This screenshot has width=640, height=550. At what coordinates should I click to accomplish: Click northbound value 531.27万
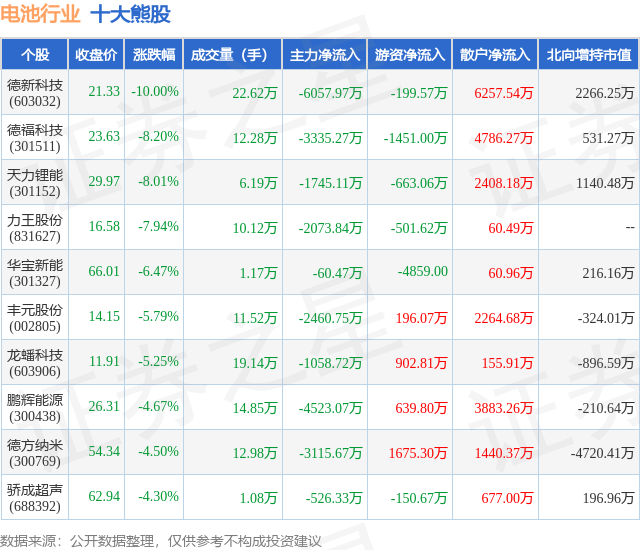click(608, 138)
